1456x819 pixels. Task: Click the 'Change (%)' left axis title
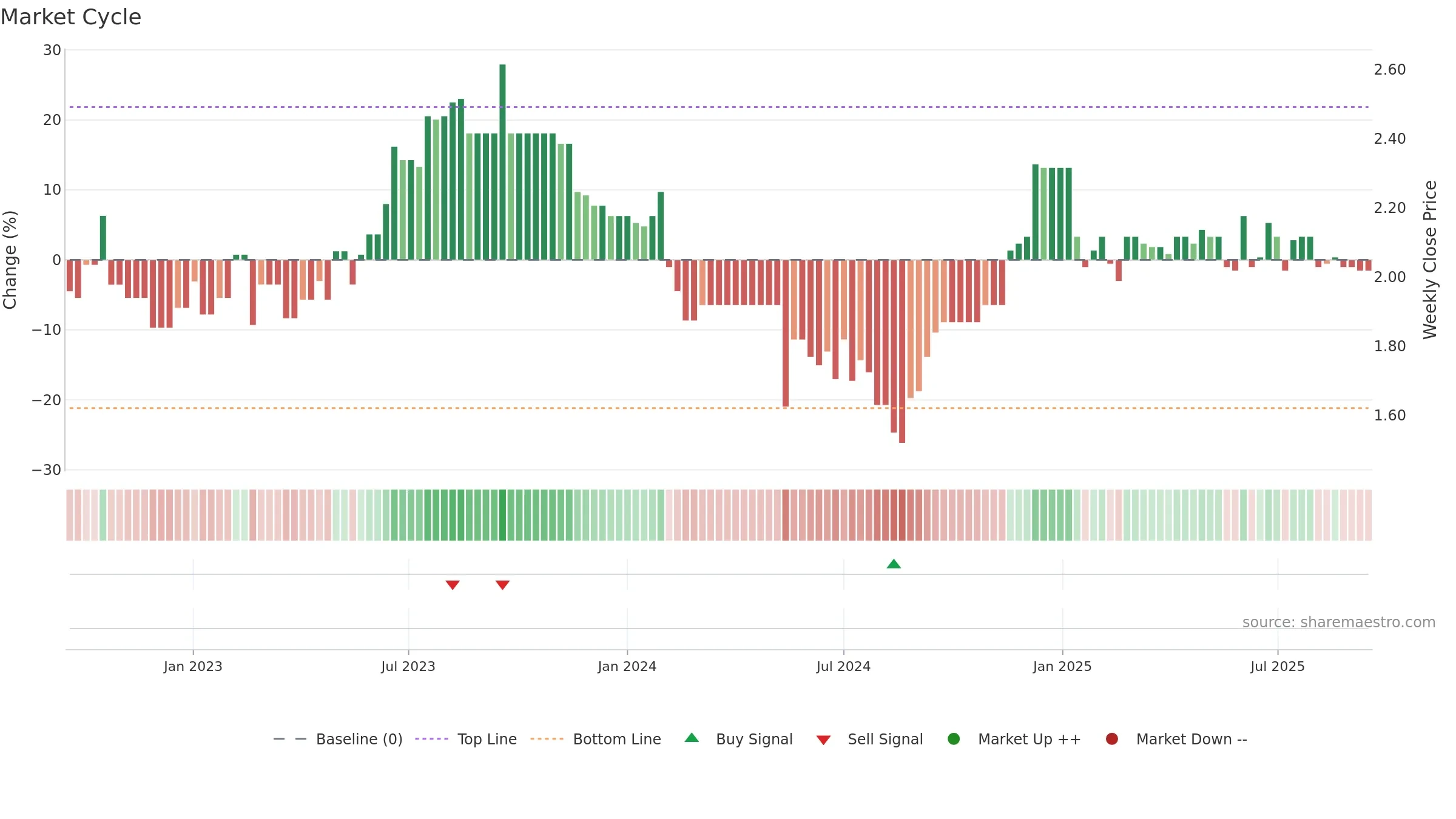10,260
